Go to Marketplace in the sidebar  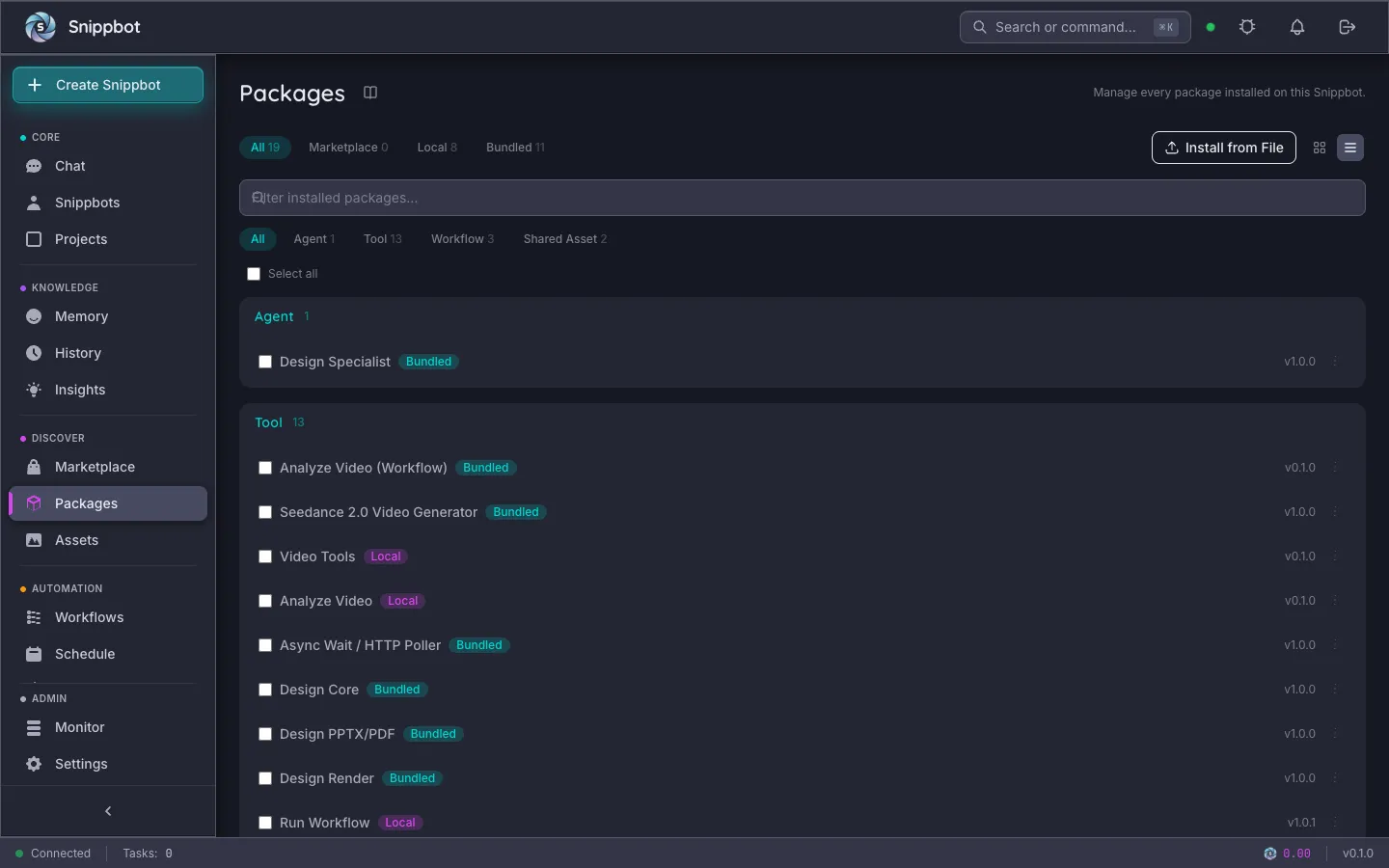108,467
